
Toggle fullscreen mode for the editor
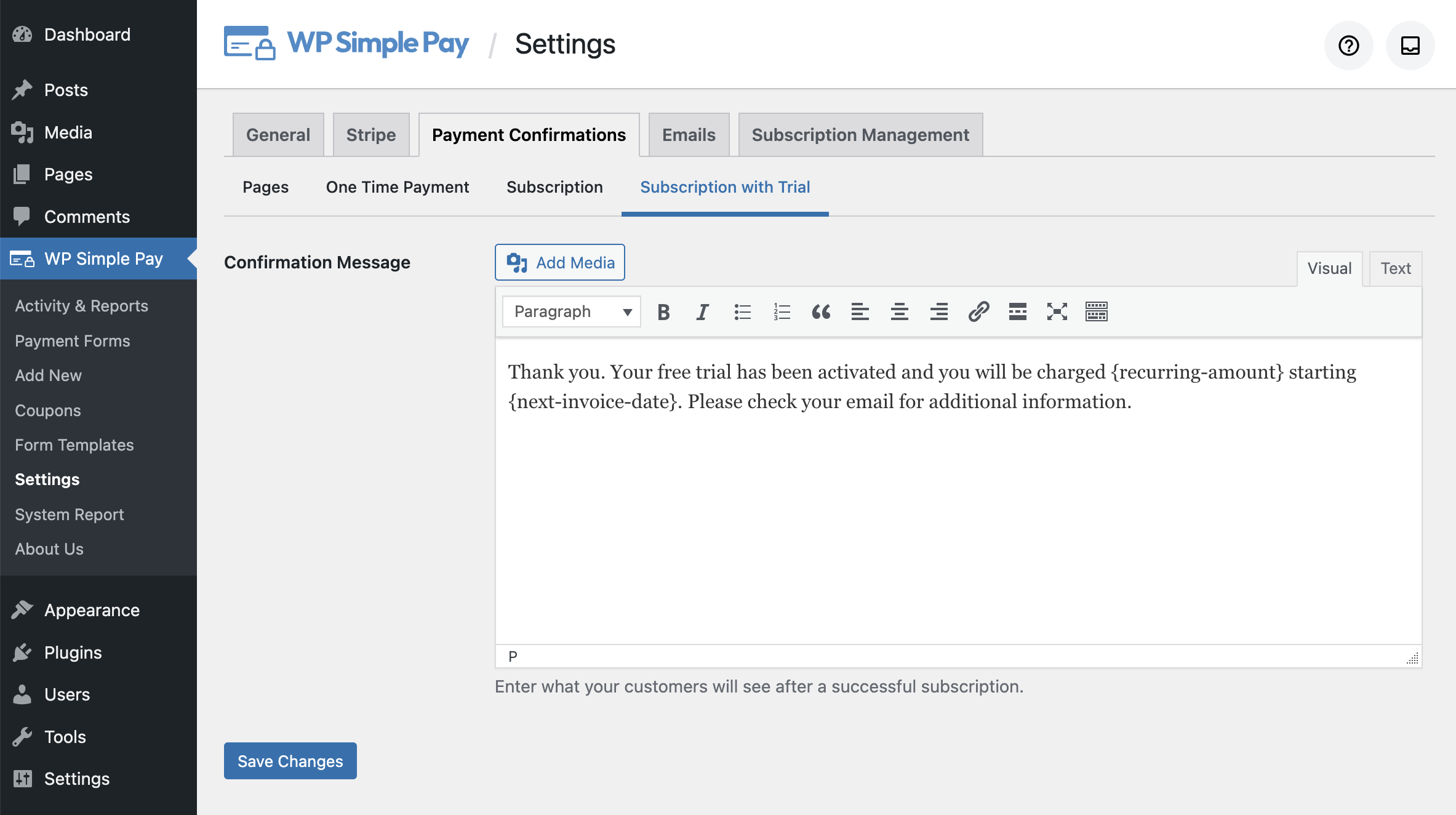click(1057, 312)
